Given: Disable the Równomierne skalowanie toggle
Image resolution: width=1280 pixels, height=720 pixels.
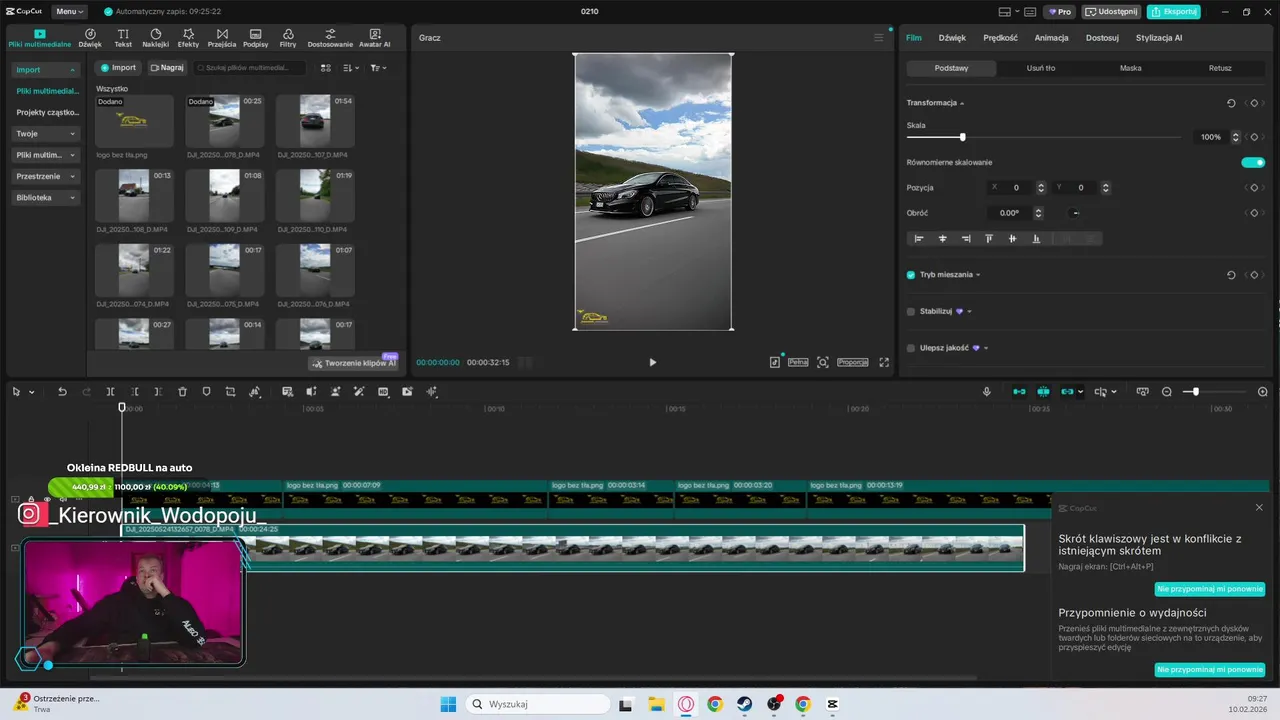Looking at the screenshot, I should point(1252,162).
